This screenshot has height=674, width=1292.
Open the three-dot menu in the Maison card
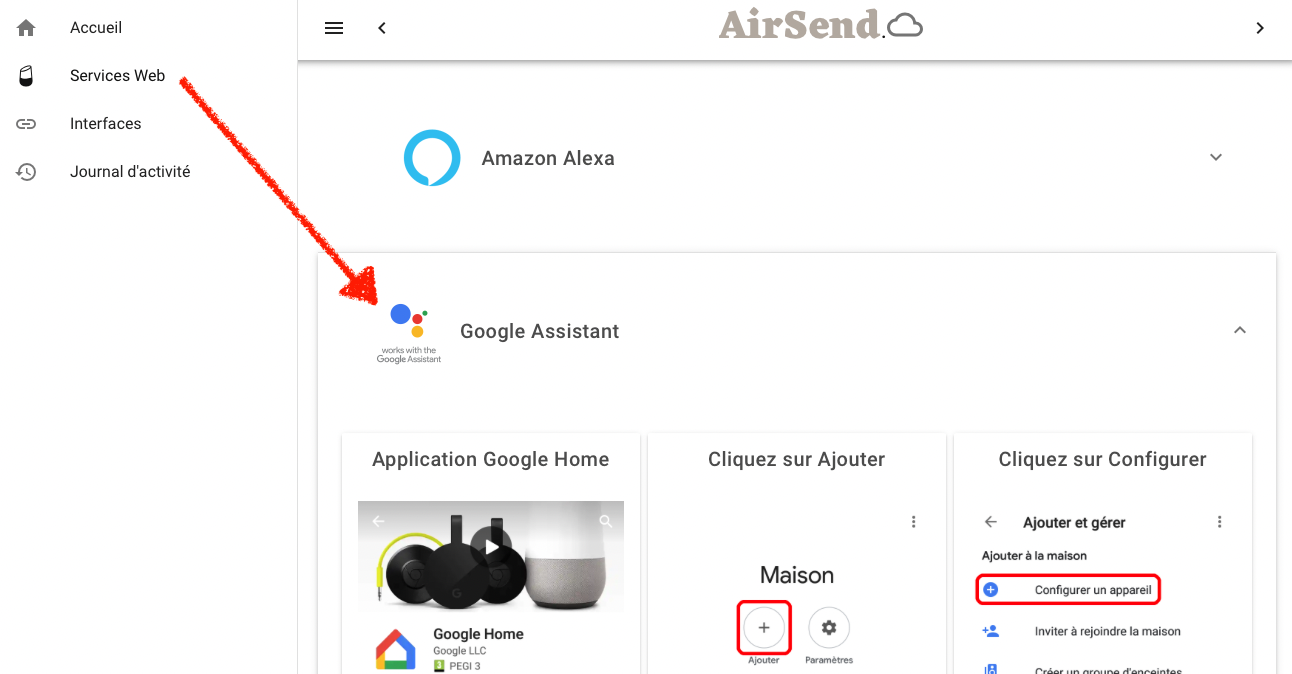tap(913, 521)
